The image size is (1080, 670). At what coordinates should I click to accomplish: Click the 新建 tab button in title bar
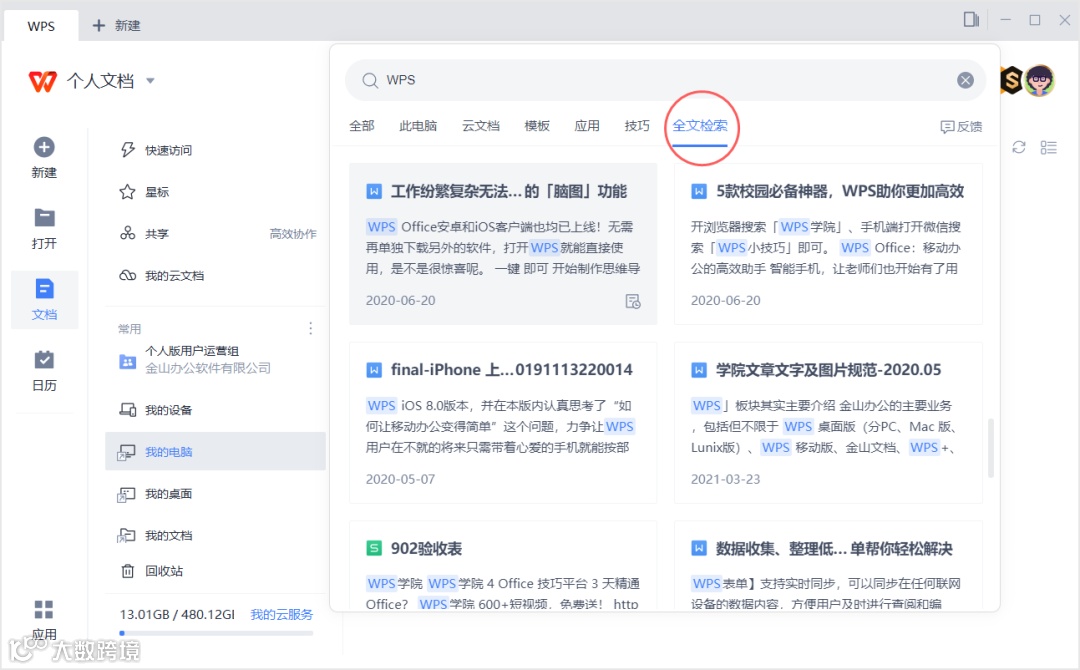(116, 25)
